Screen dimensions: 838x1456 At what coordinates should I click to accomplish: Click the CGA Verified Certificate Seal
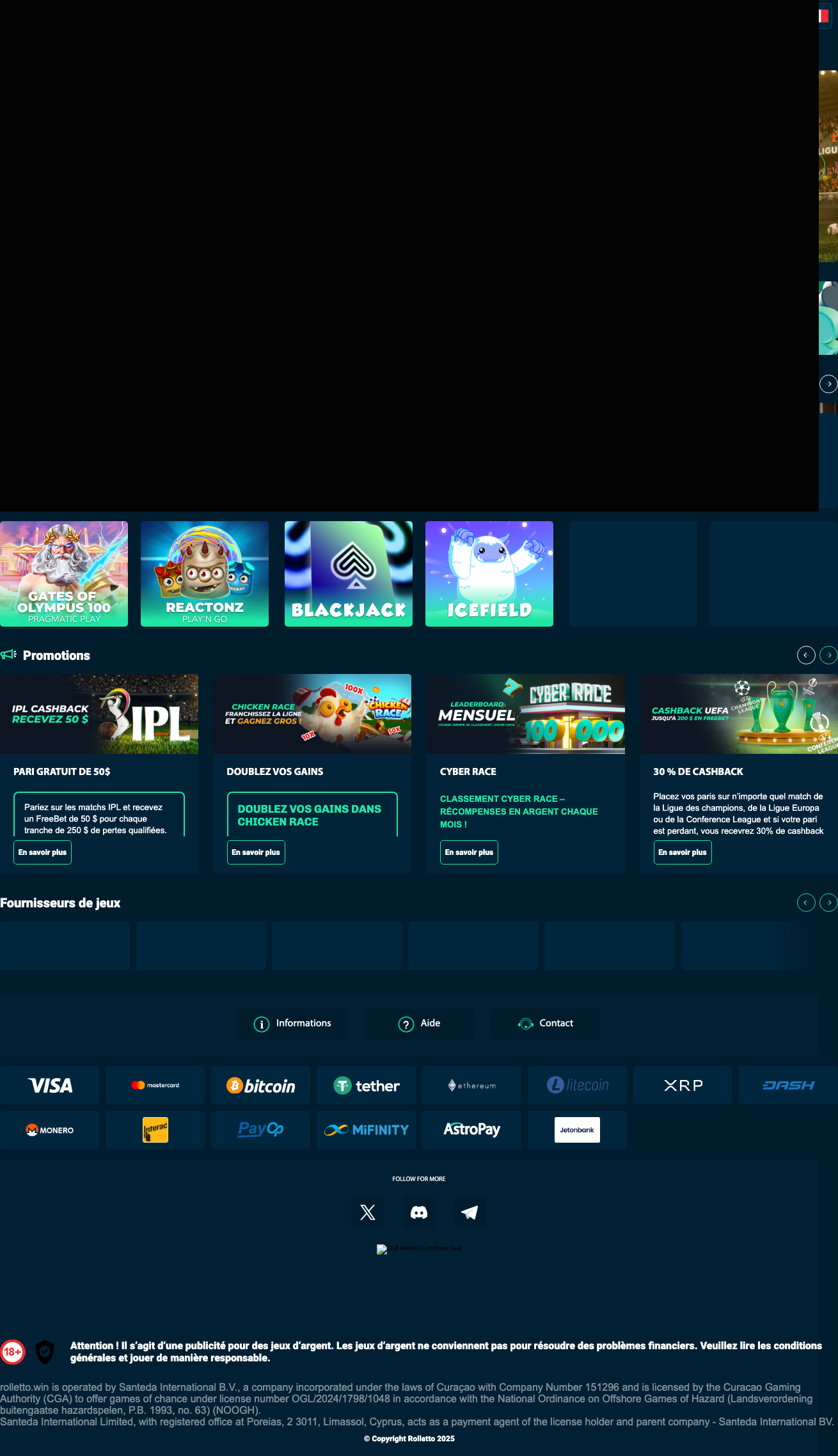pos(419,1249)
